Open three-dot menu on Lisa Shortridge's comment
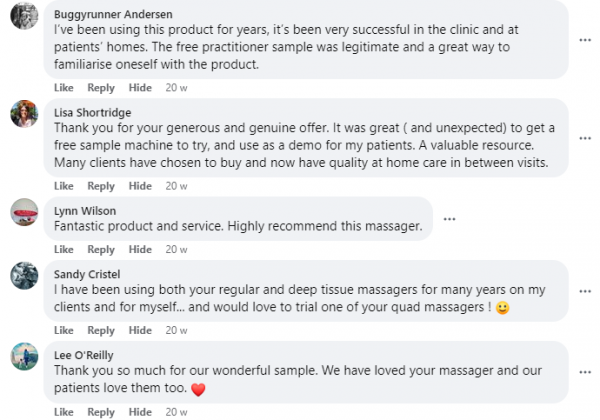This screenshot has width=600, height=420. (x=584, y=137)
